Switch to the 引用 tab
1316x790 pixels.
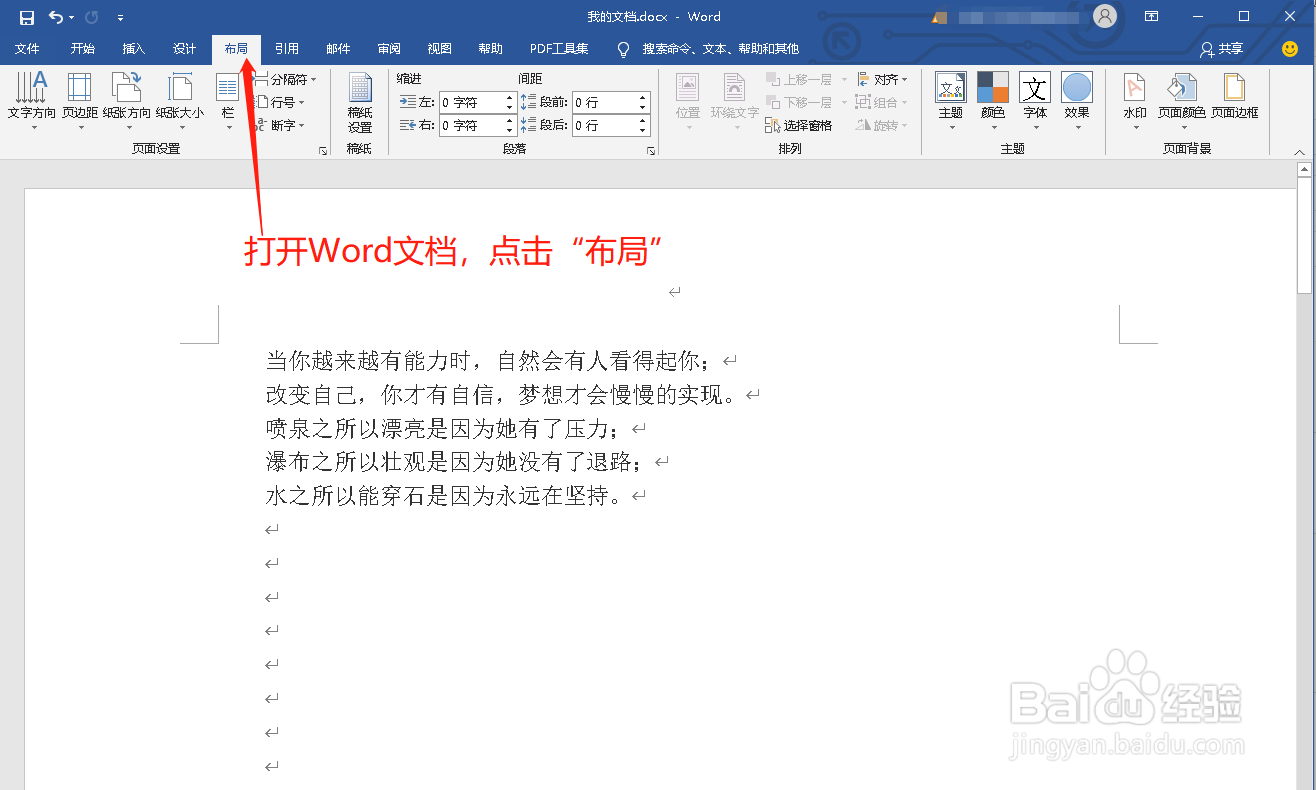point(287,48)
